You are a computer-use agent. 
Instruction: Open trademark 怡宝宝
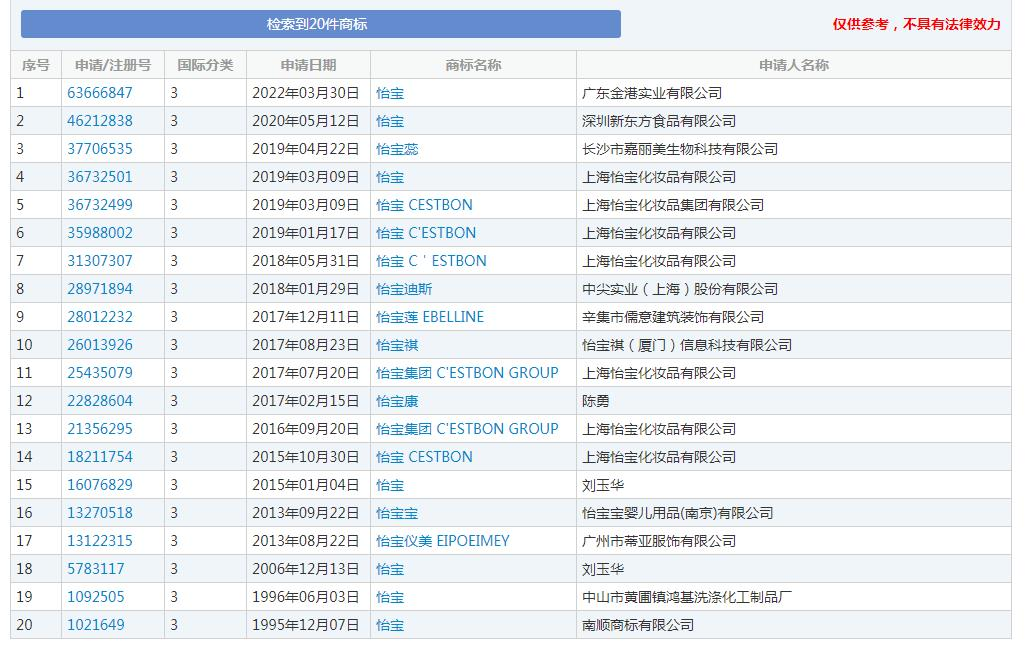point(397,513)
